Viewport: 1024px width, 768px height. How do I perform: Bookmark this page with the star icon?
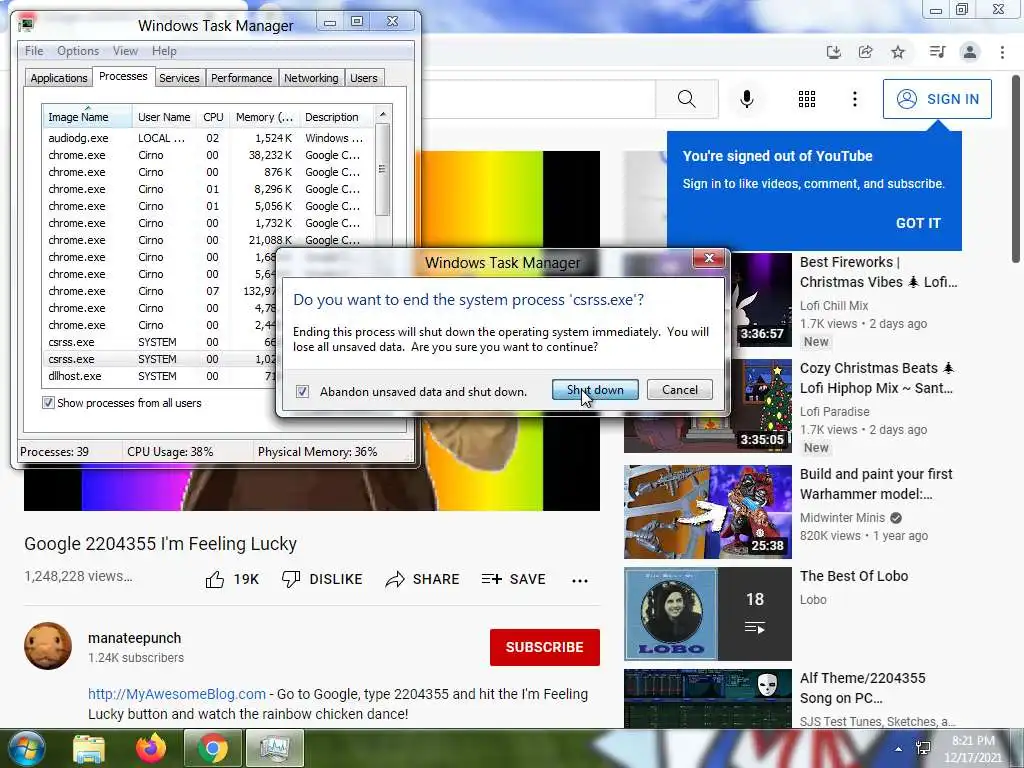[x=898, y=52]
